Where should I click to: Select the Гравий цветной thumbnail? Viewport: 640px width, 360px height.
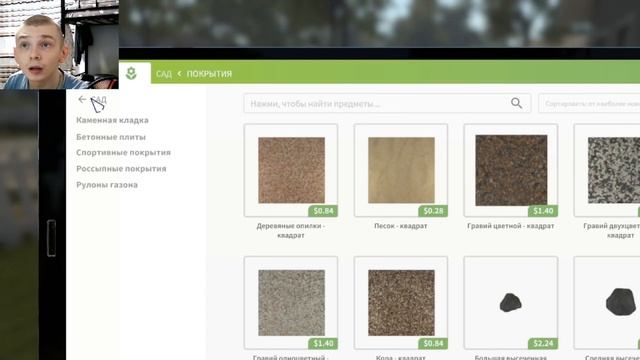[x=511, y=170]
